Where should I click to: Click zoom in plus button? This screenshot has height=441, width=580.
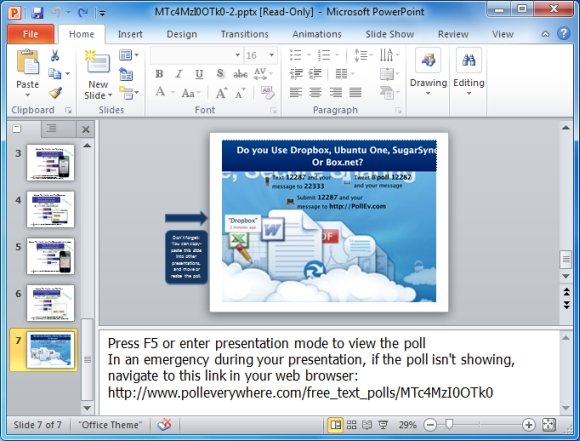[529, 425]
